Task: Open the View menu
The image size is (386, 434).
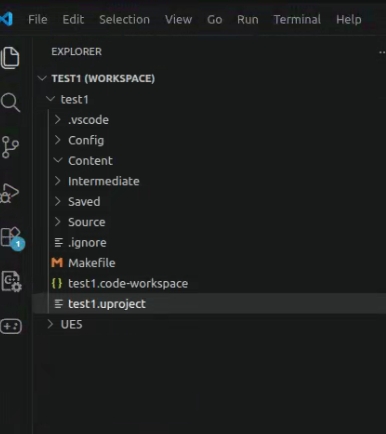Action: click(x=178, y=19)
